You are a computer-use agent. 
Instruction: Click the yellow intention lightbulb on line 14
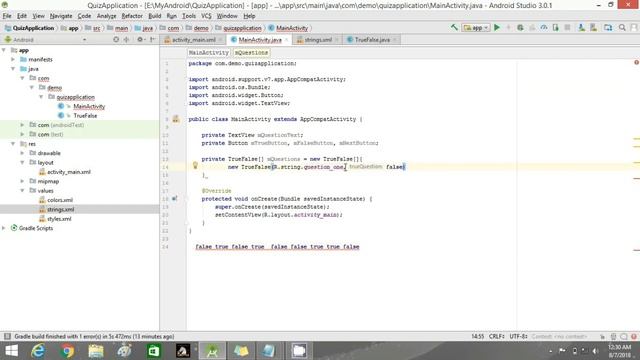(195, 165)
